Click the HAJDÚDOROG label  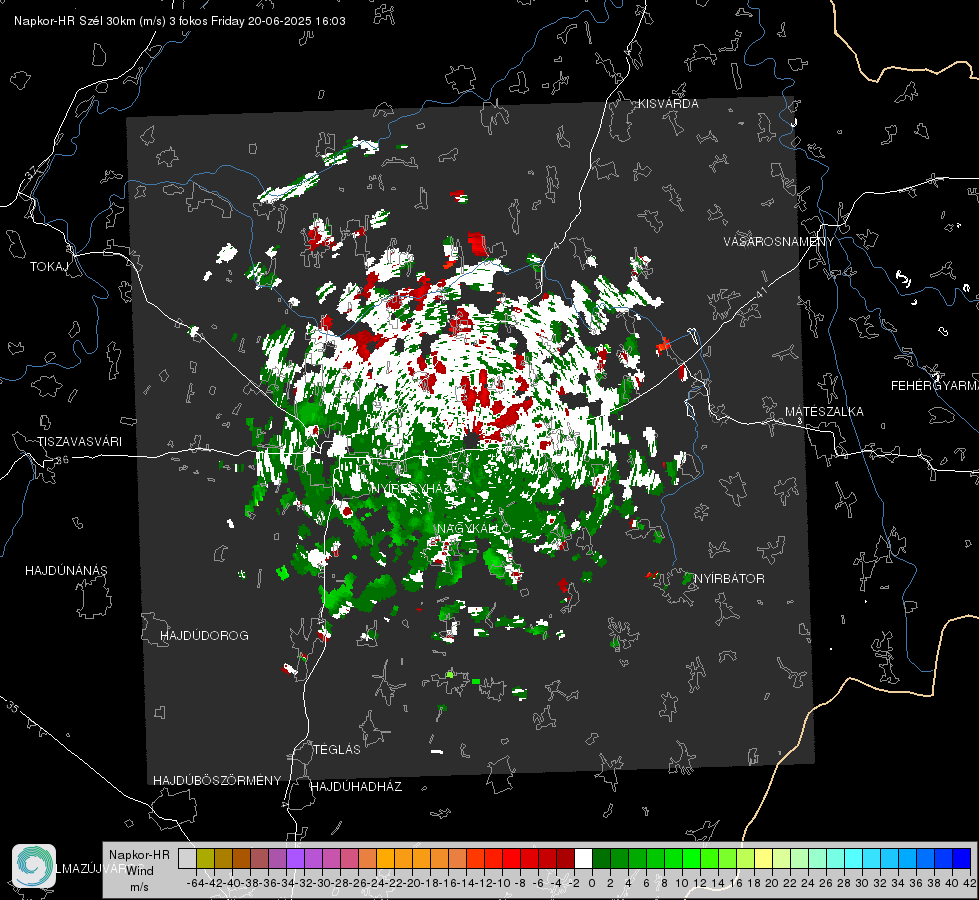[204, 636]
